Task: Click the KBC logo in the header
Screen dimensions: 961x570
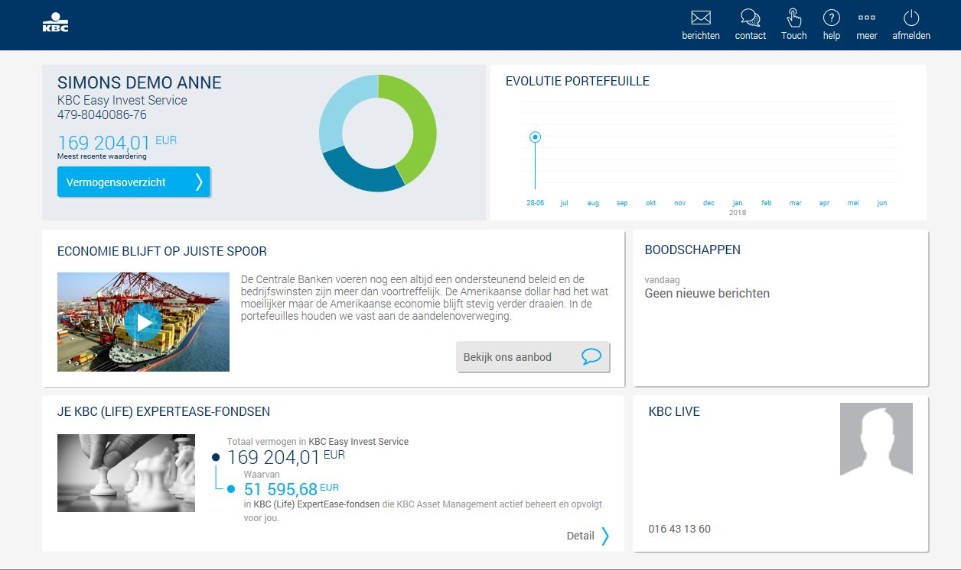Action: click(55, 23)
